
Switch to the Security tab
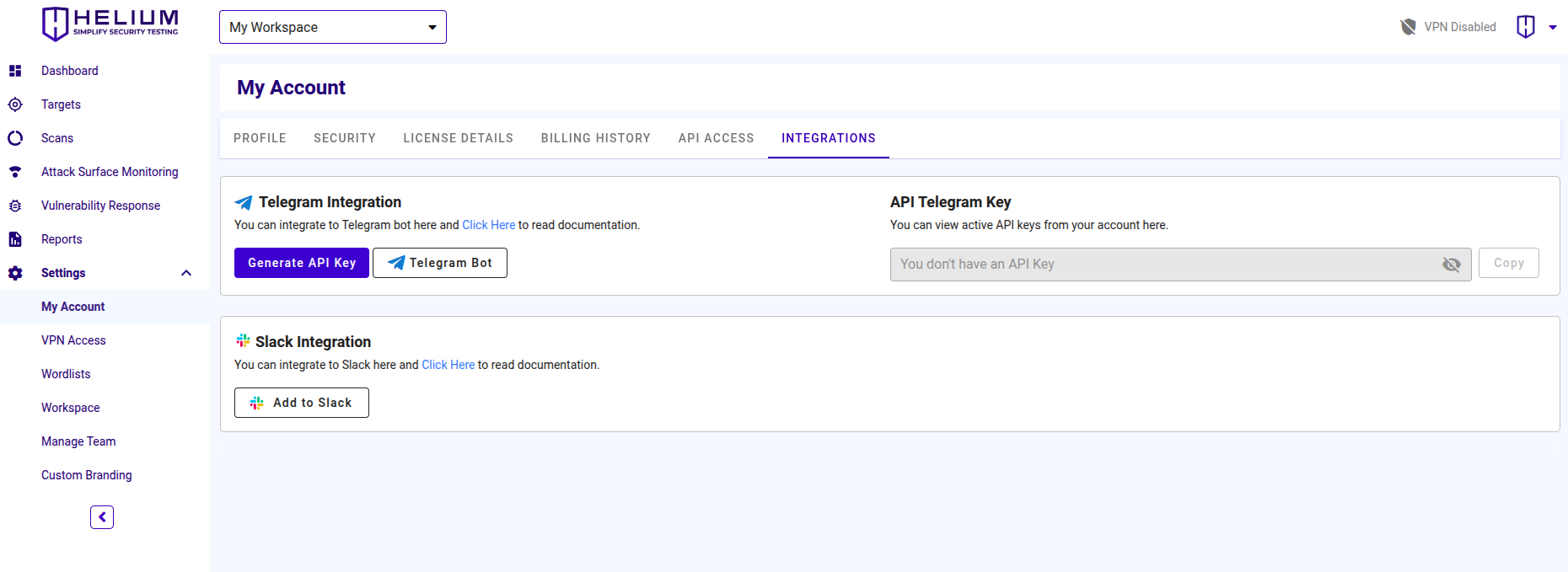coord(345,138)
